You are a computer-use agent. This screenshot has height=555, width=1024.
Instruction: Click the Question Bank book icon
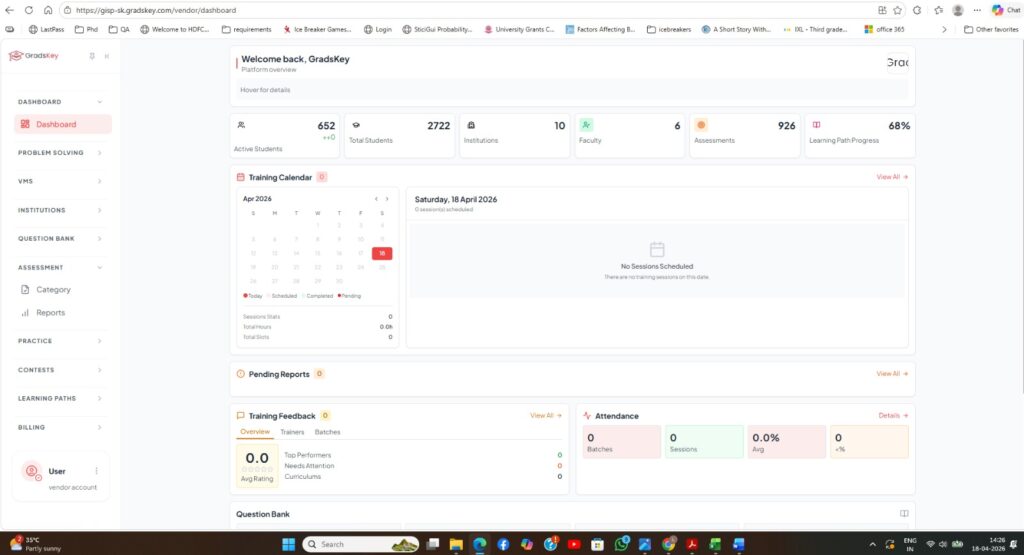[x=904, y=514]
